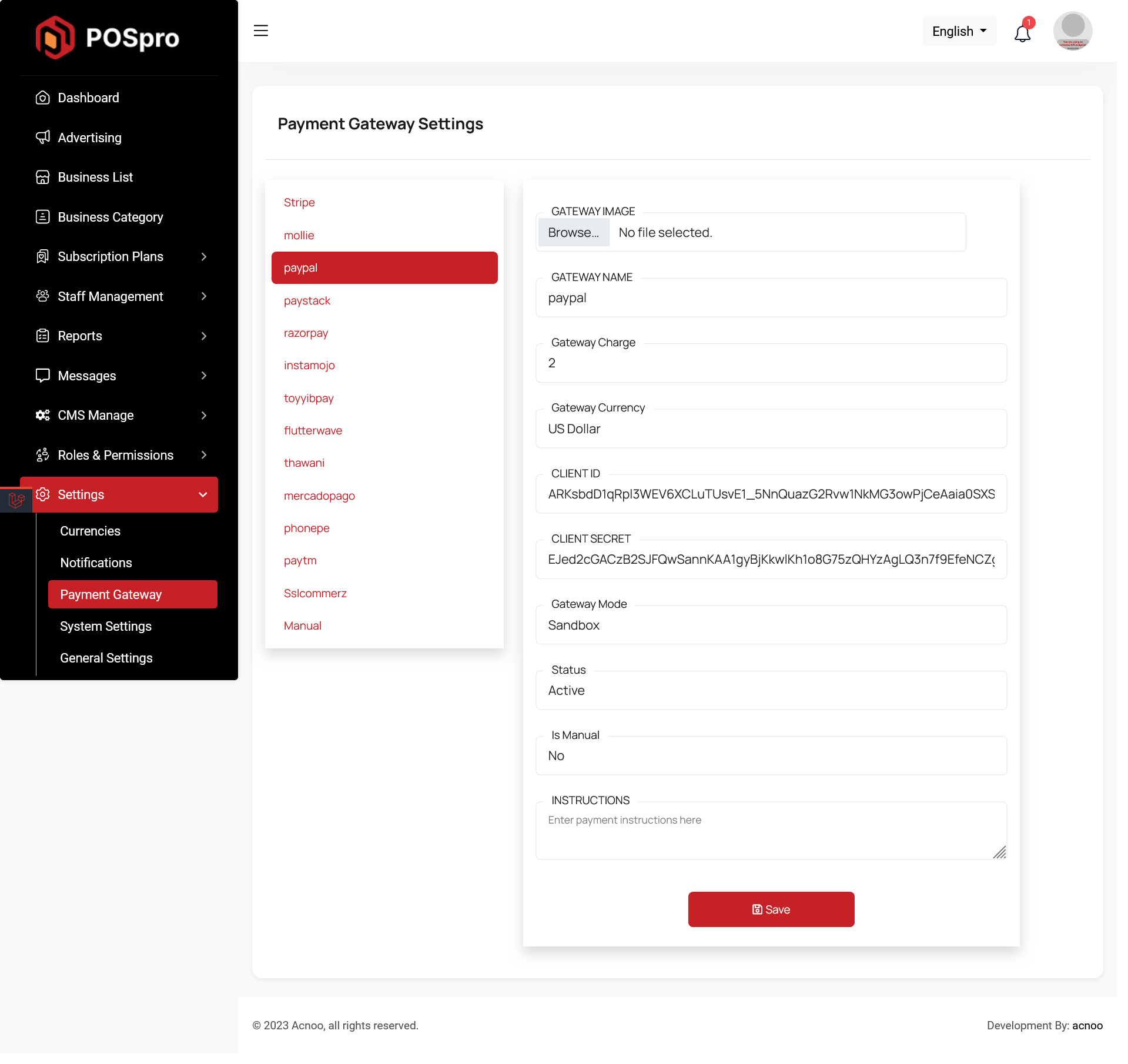Open the Status select field

771,690
